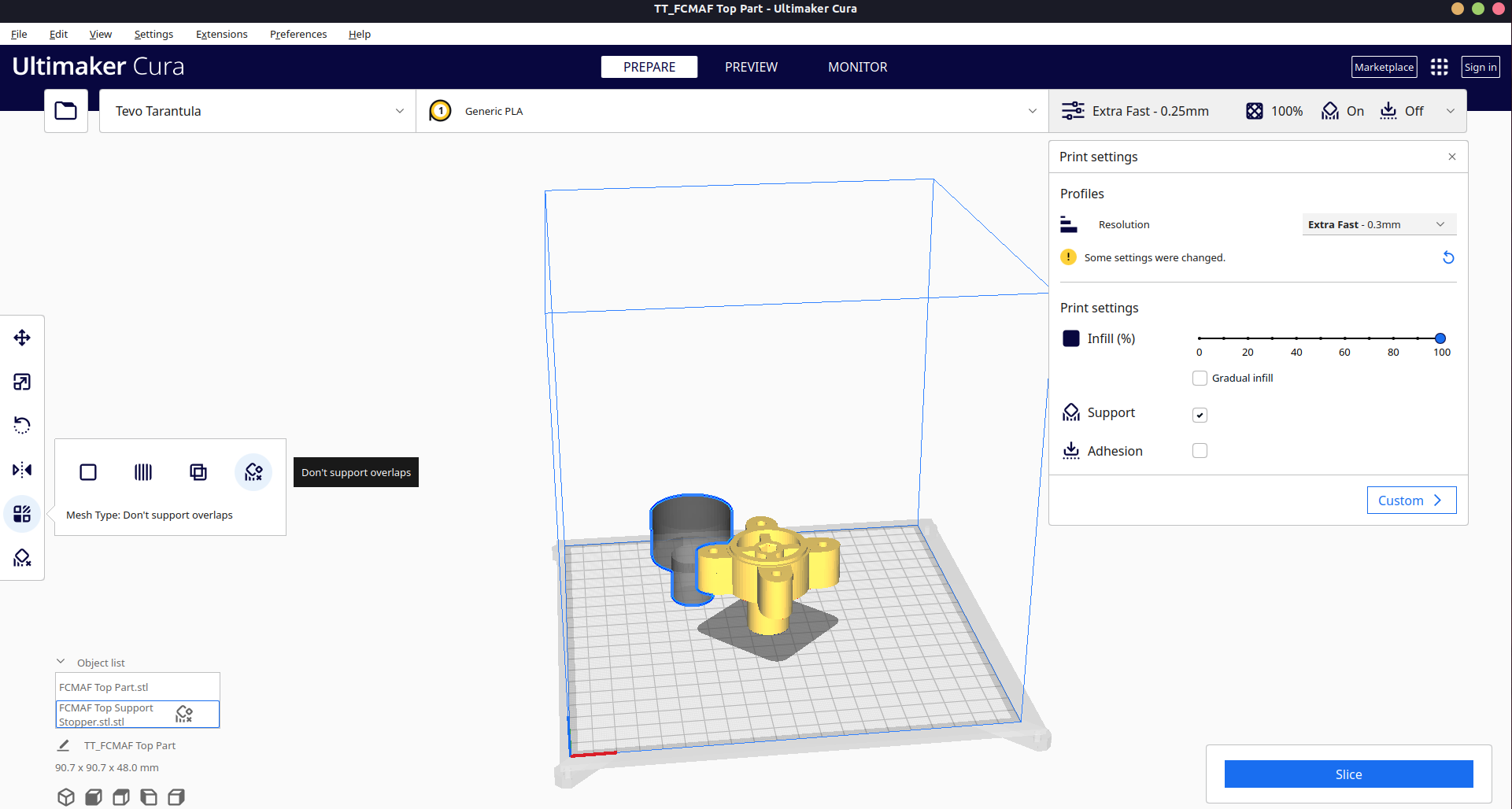Open the File menu
Viewport: 1512px width, 809px height.
pyautogui.click(x=19, y=34)
